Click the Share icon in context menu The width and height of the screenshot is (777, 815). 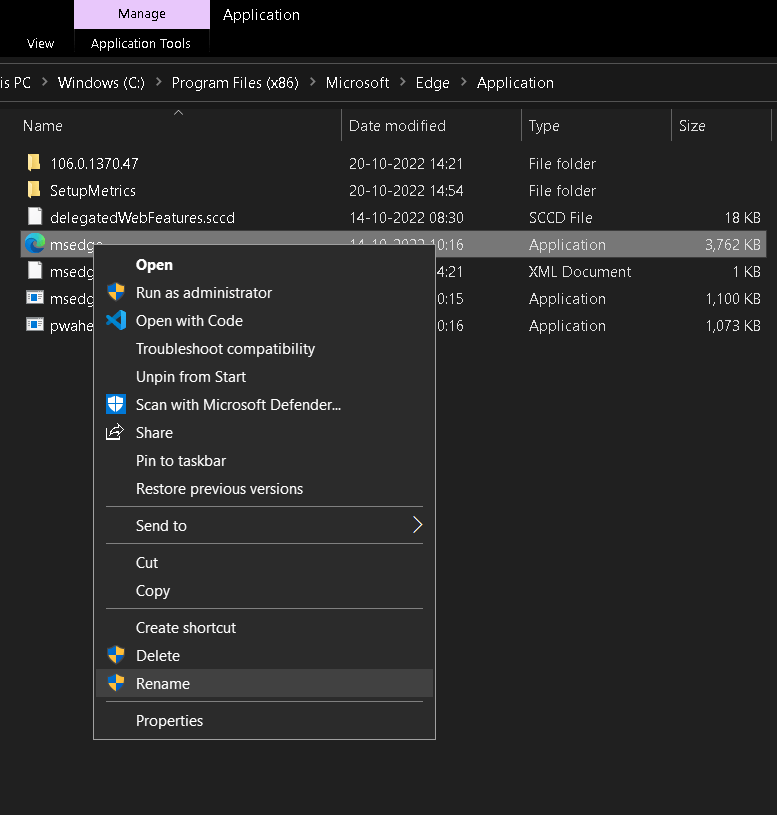pyautogui.click(x=116, y=433)
